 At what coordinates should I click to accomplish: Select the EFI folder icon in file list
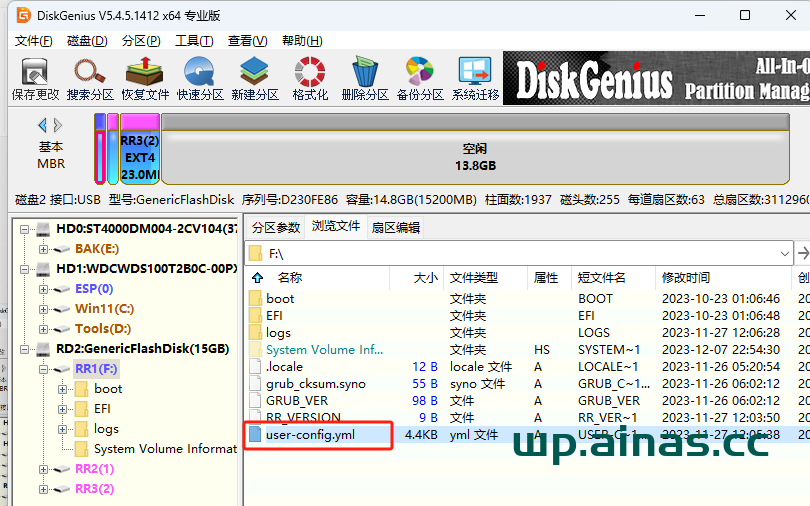point(255,315)
